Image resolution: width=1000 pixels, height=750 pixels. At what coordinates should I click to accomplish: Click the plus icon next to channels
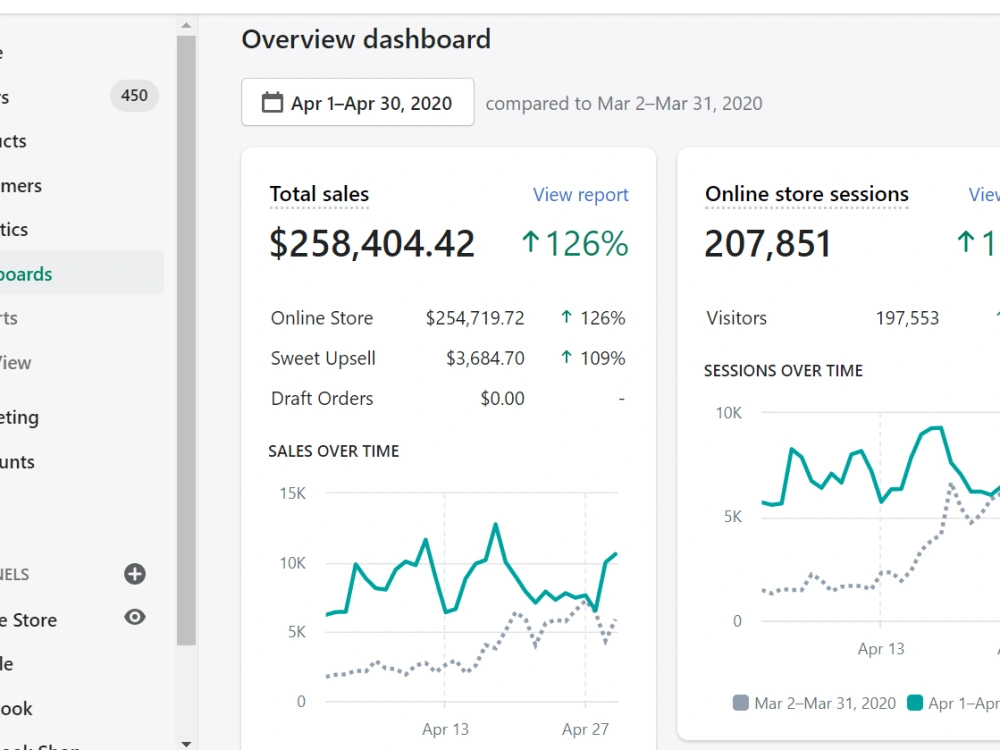[135, 574]
